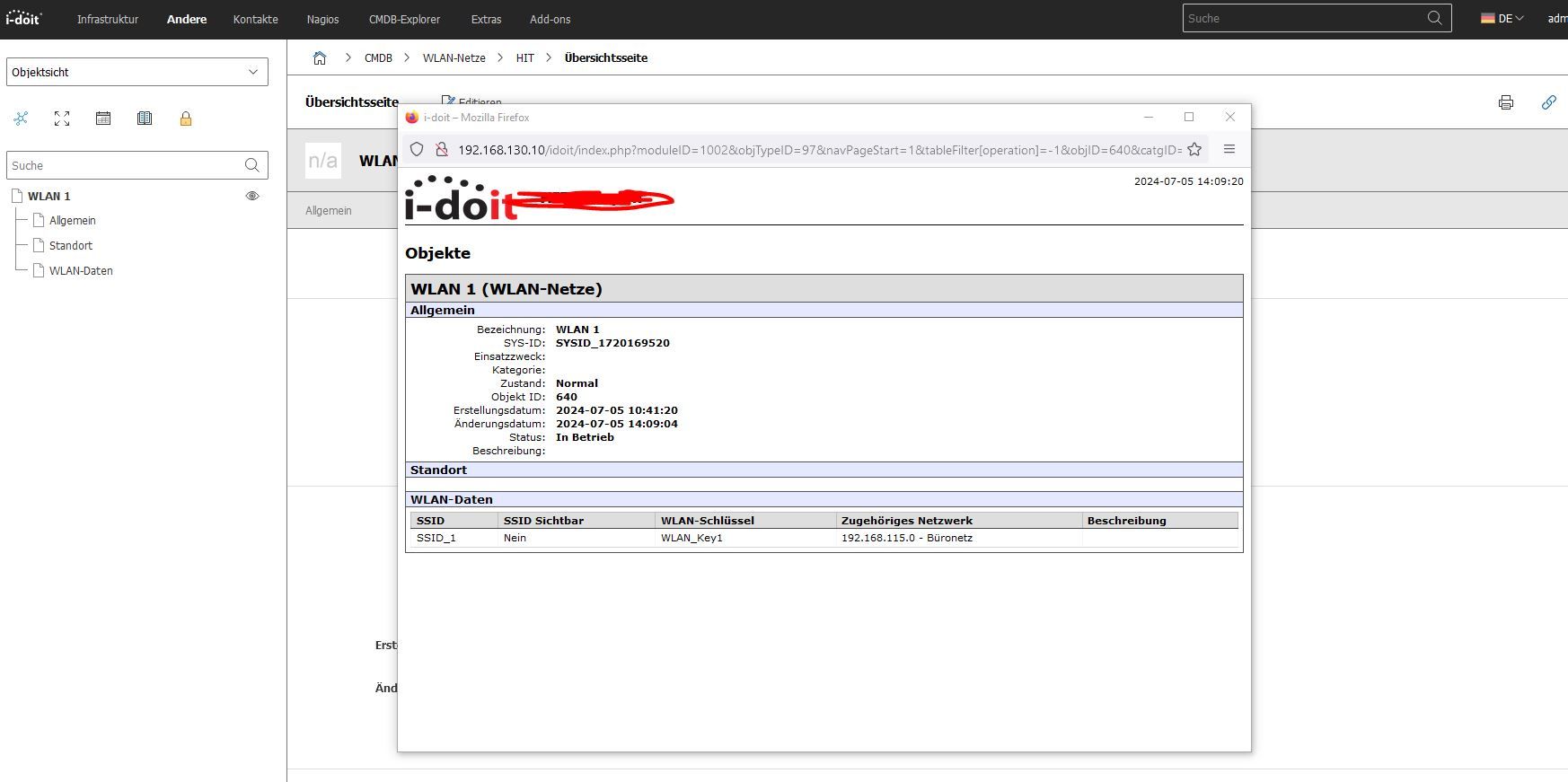Go to WLAN-Netze breadcrumb link

(454, 57)
